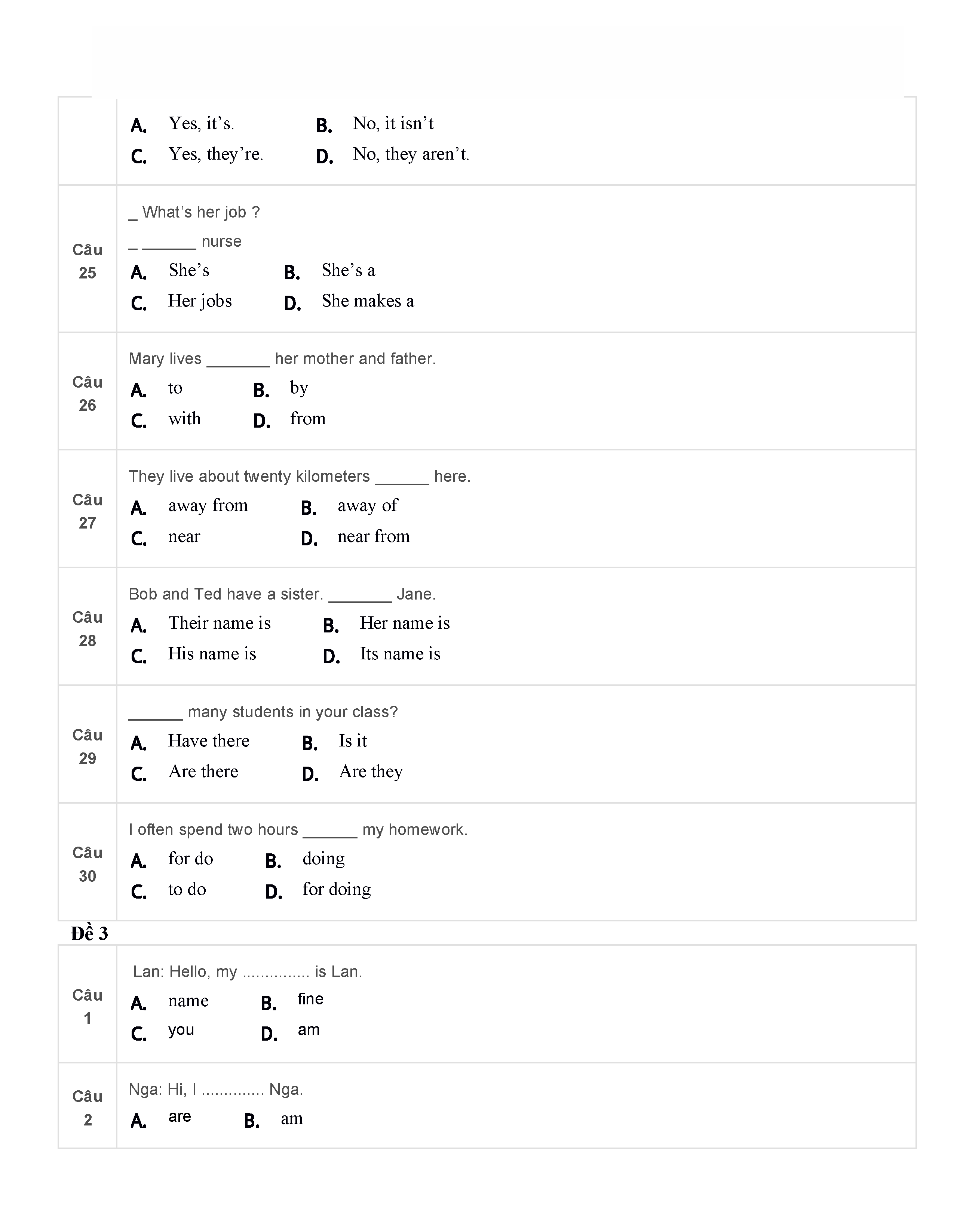The image size is (954, 1232).
Task: Pick "Have there" option in question 29
Action: pyautogui.click(x=208, y=741)
